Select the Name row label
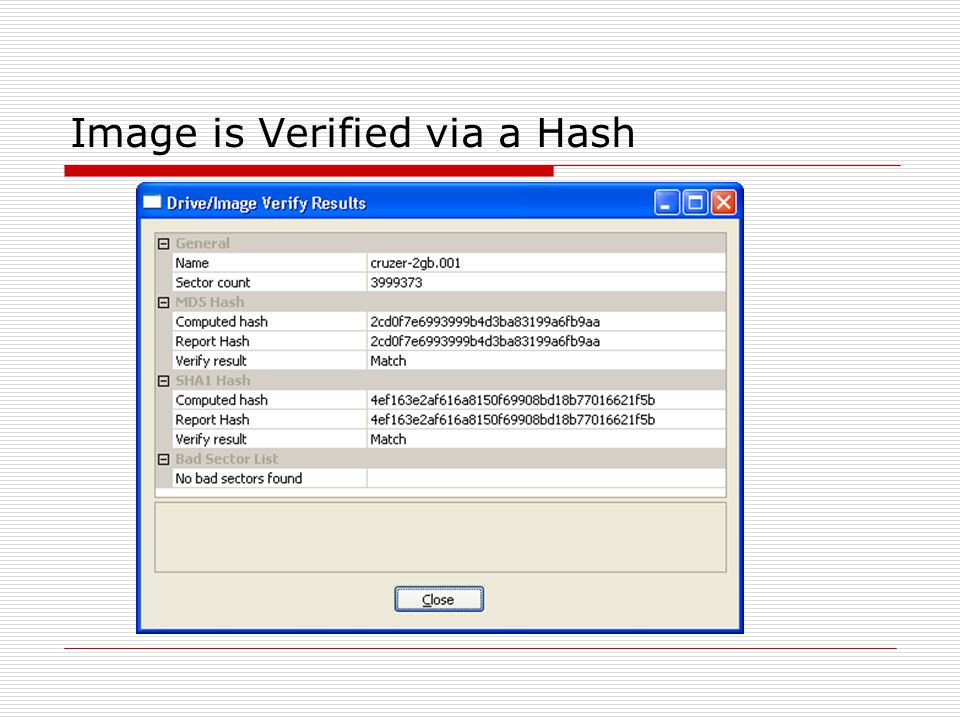The height and width of the screenshot is (720, 960). pos(192,263)
